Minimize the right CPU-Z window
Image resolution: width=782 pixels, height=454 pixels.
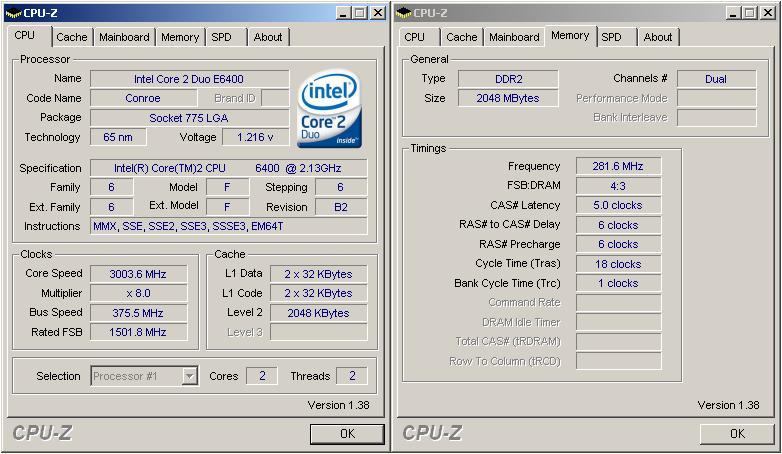click(732, 13)
